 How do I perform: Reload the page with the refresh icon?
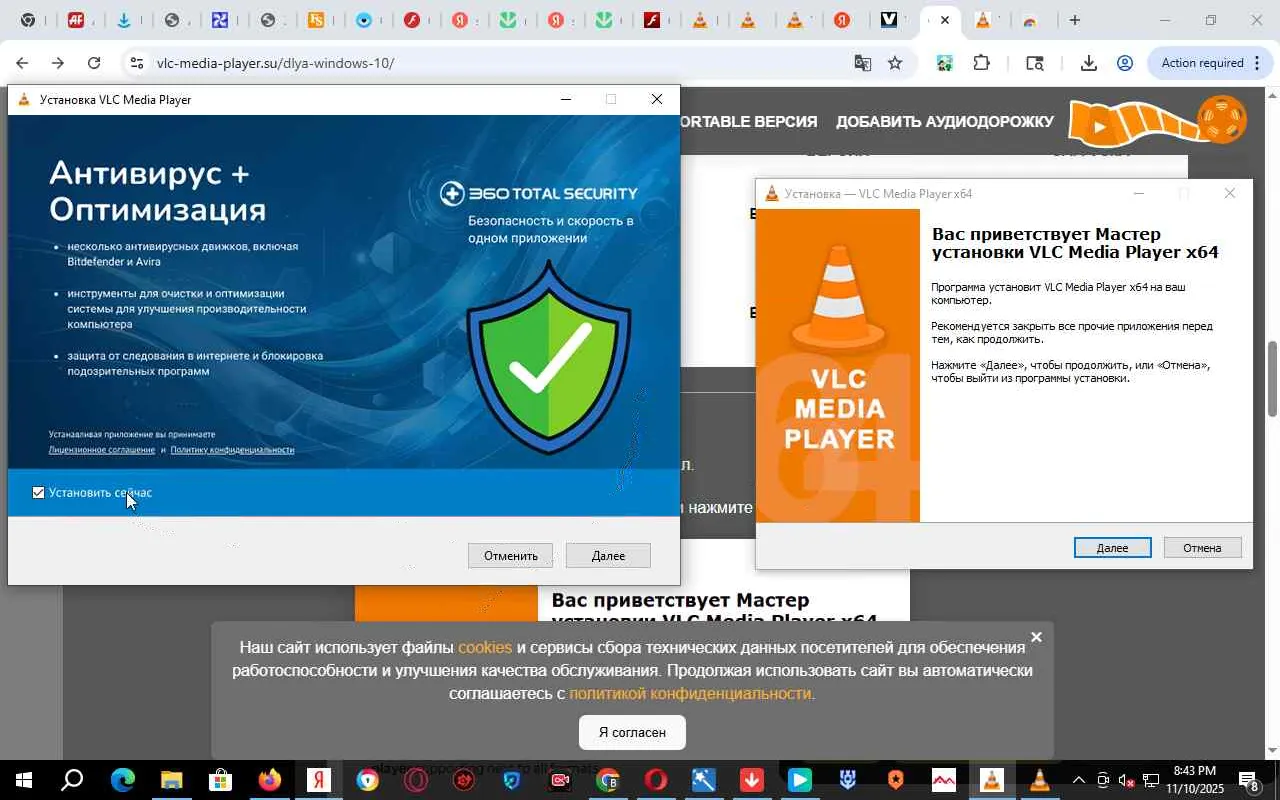click(x=93, y=63)
